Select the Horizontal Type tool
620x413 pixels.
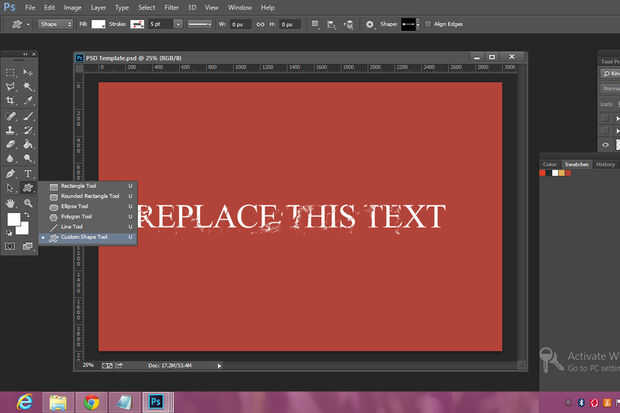pos(28,173)
